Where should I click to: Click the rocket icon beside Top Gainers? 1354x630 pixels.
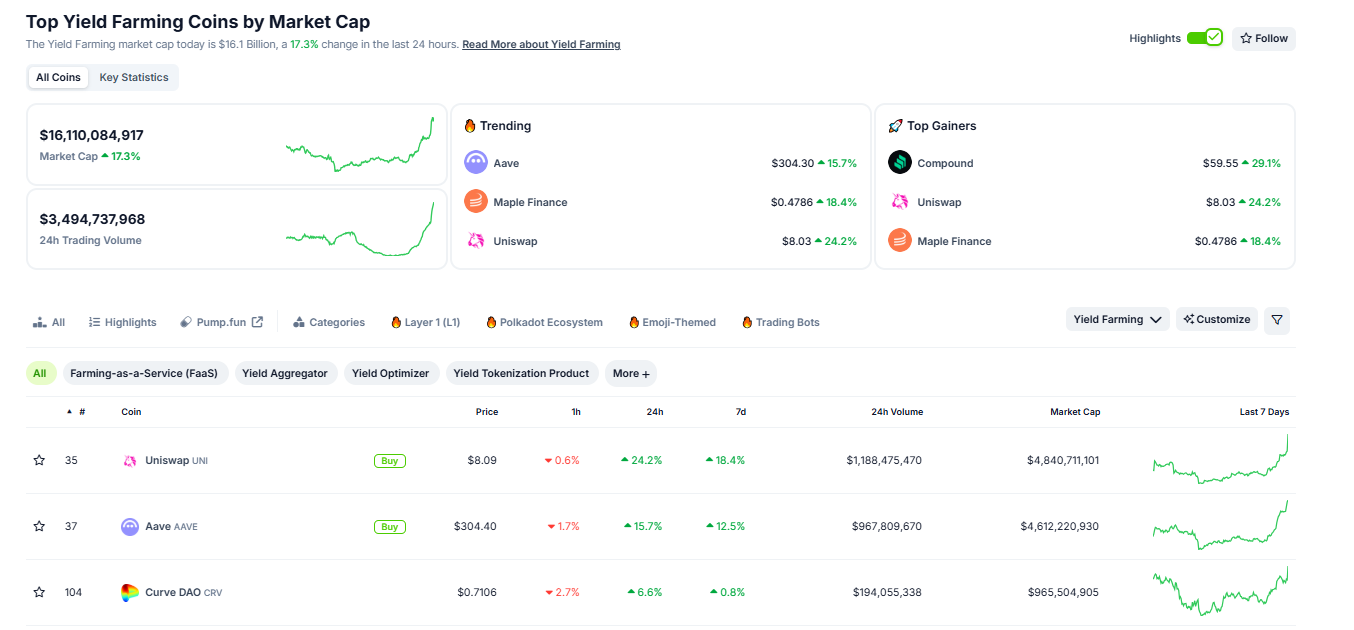pyautogui.click(x=895, y=126)
